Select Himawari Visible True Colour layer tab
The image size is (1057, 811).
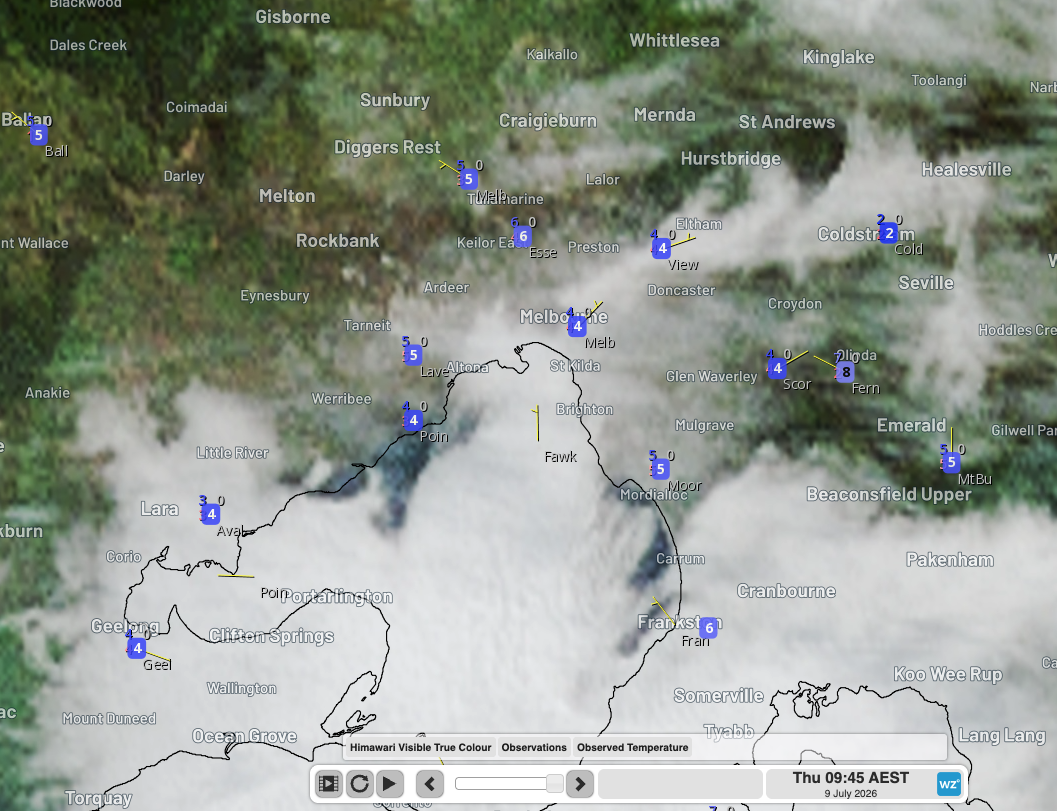click(421, 747)
